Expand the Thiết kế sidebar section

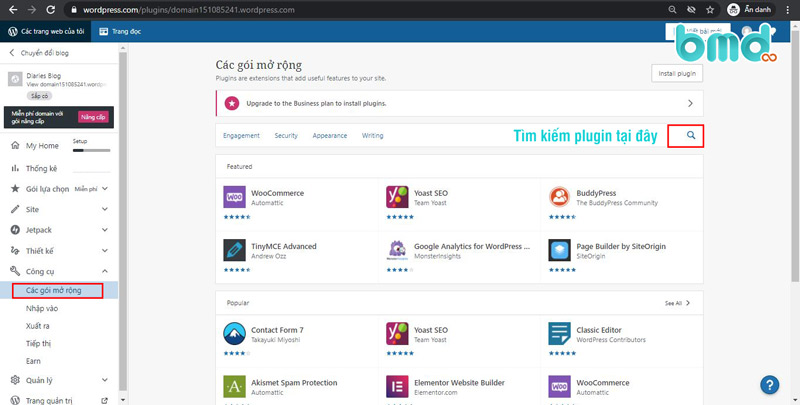(105, 250)
